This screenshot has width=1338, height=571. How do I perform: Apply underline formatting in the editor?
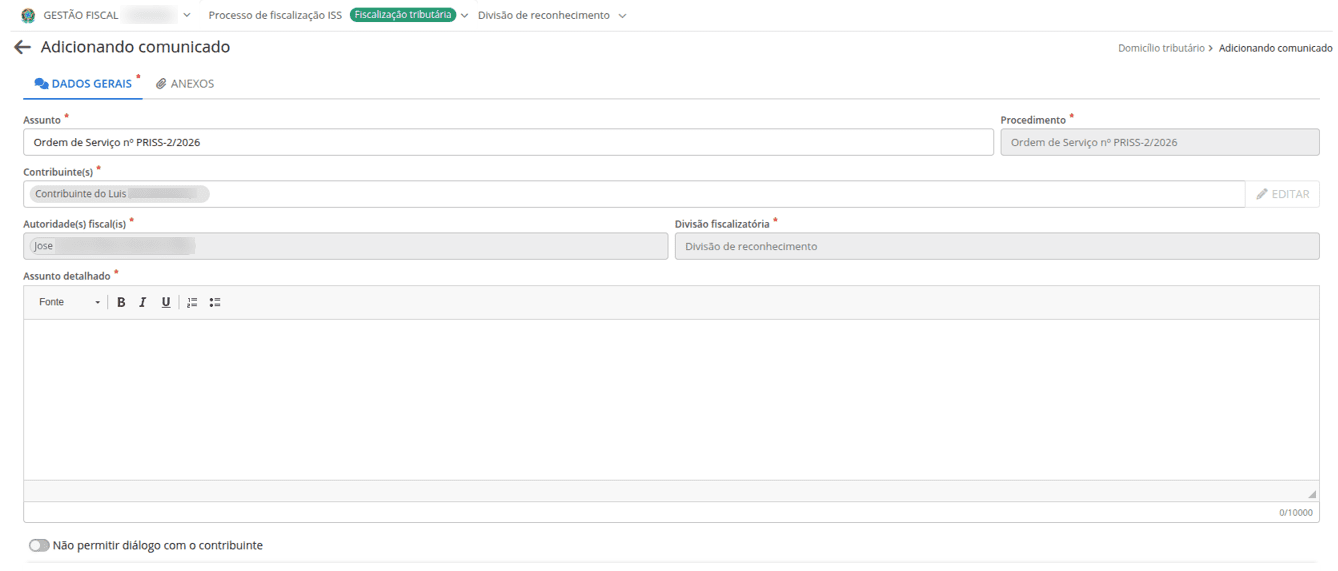coord(166,302)
